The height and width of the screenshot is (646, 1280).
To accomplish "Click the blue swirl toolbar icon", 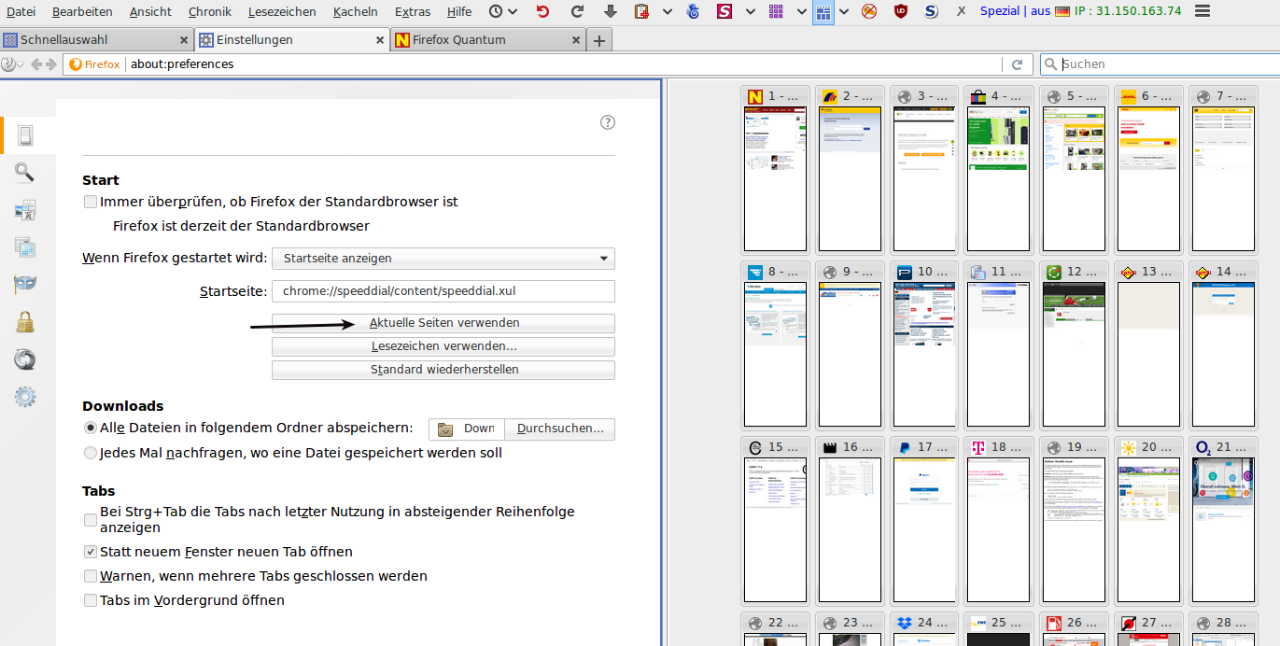I will 693,11.
